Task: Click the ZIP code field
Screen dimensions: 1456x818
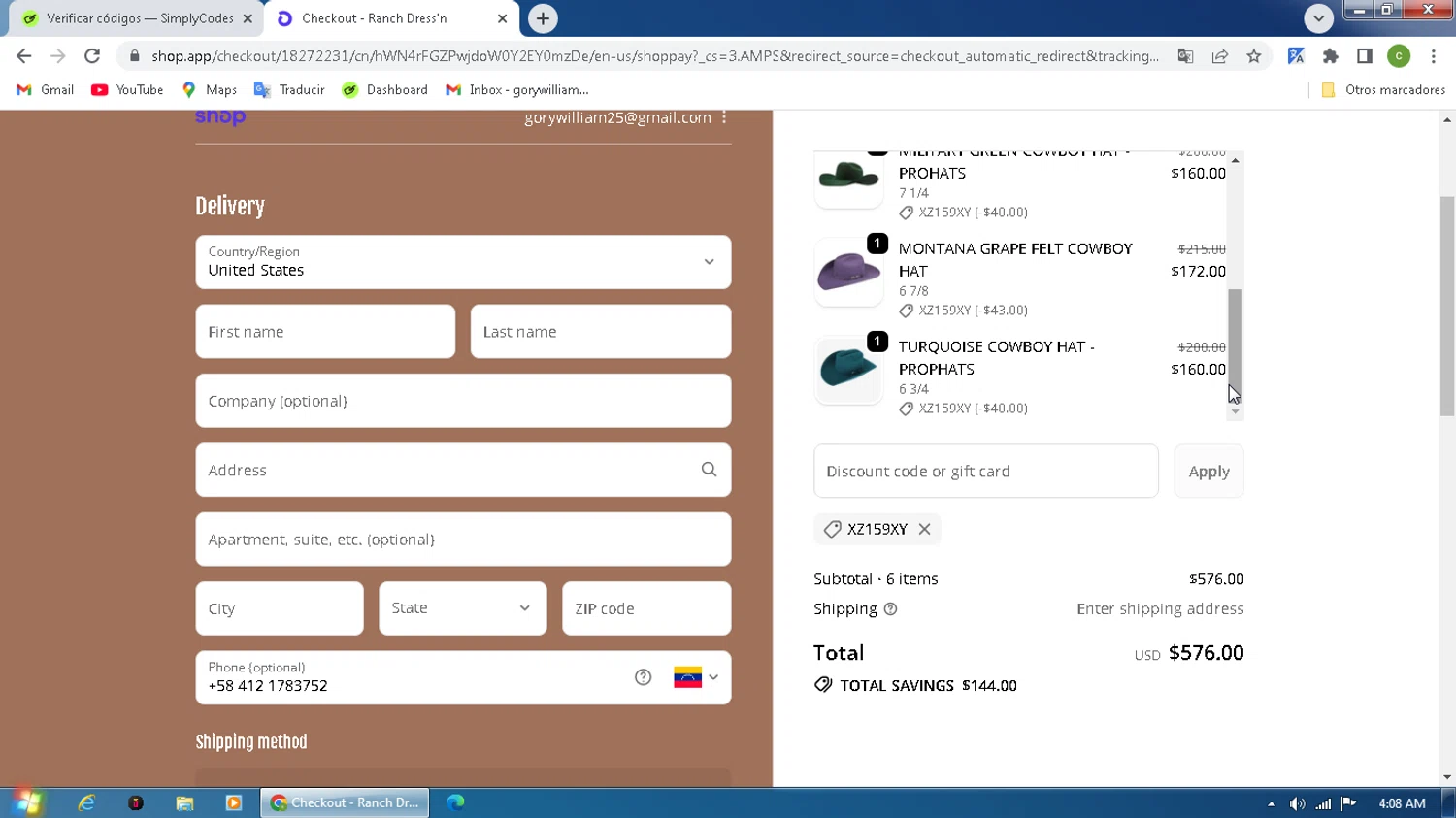Action: coord(646,608)
